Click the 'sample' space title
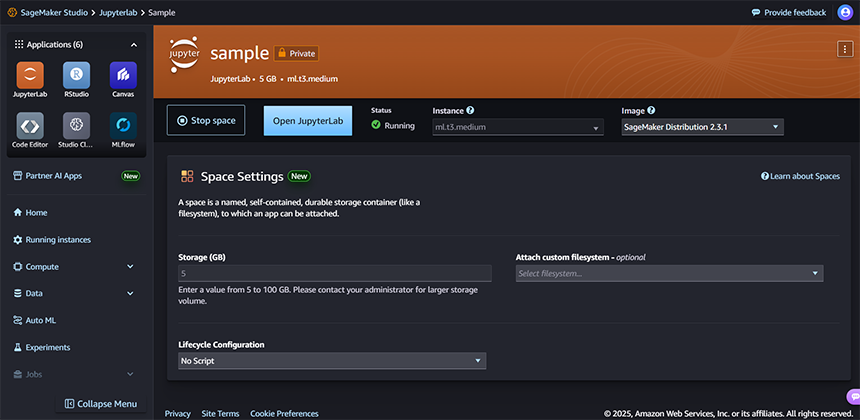Screen dimensions: 860x420 point(240,53)
